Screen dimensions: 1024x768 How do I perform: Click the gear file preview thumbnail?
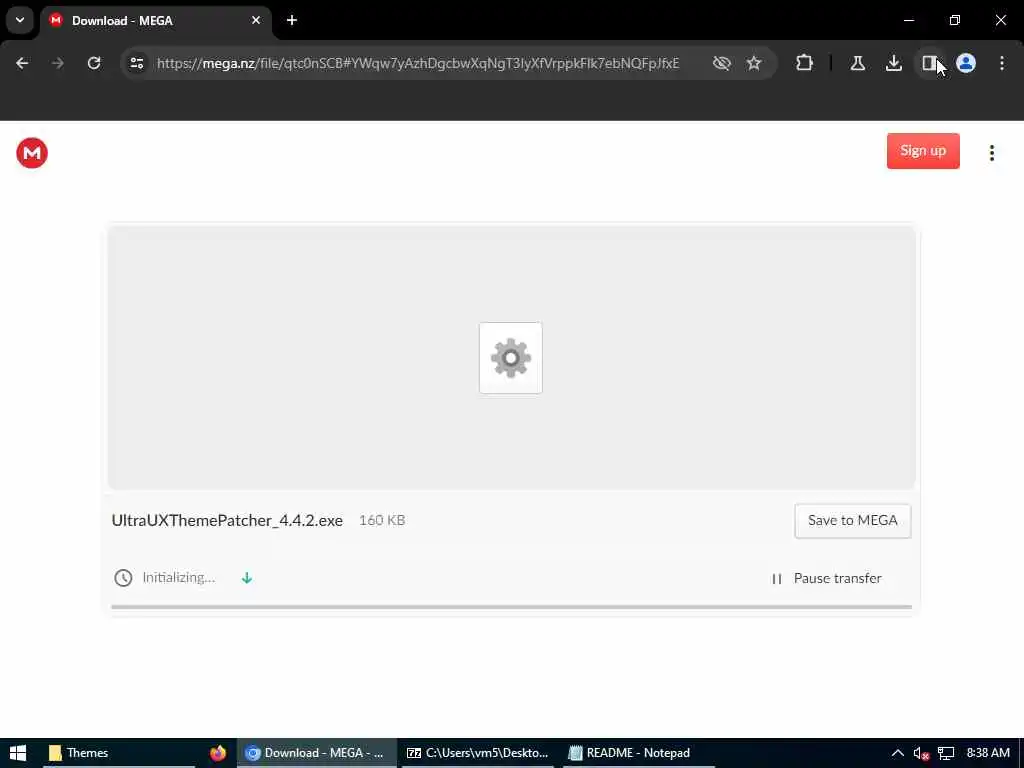click(x=511, y=358)
